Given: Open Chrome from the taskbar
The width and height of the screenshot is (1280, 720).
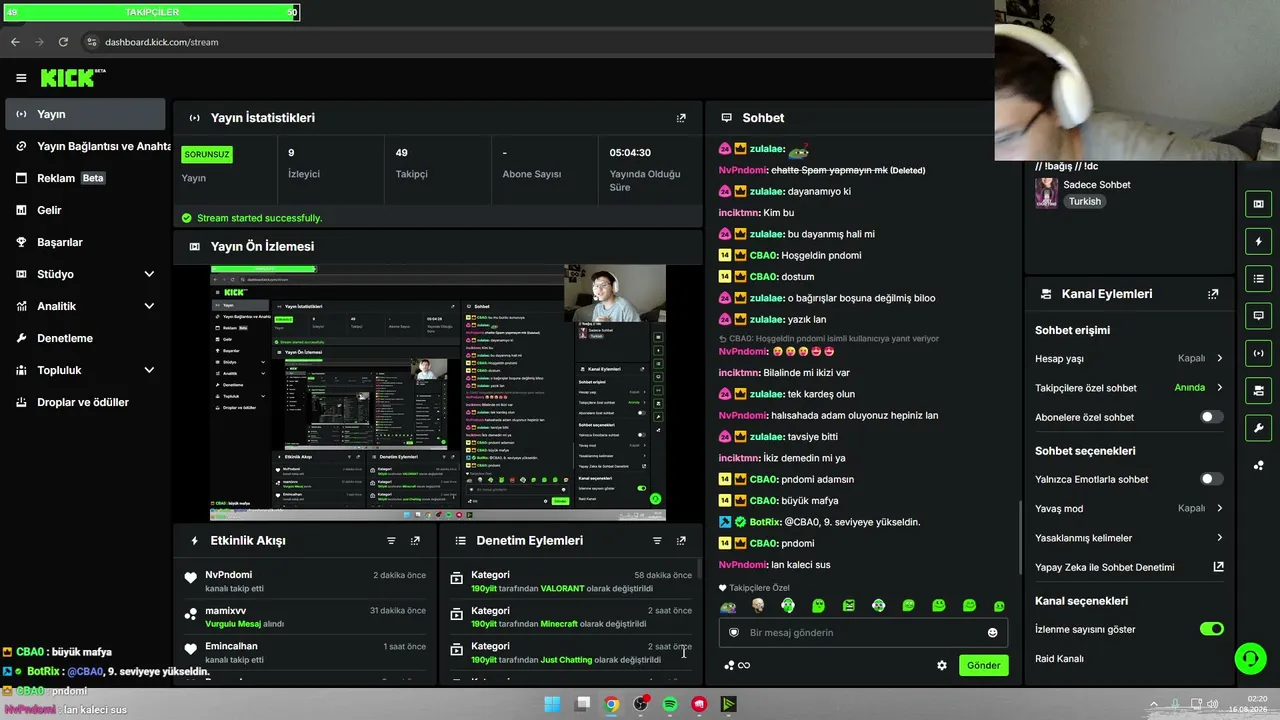Looking at the screenshot, I should pyautogui.click(x=611, y=704).
